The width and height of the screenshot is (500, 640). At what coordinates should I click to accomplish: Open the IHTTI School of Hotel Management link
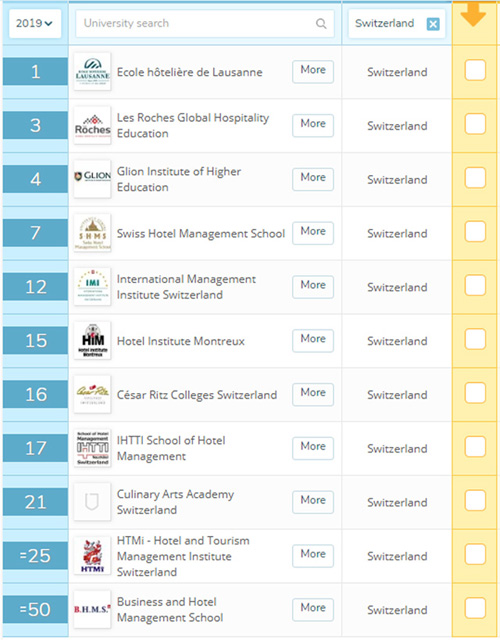point(171,448)
